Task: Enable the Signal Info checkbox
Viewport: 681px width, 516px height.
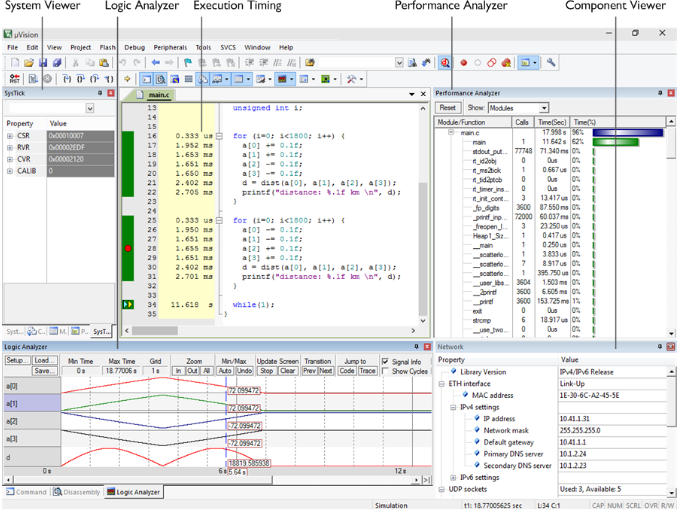Action: pos(386,362)
